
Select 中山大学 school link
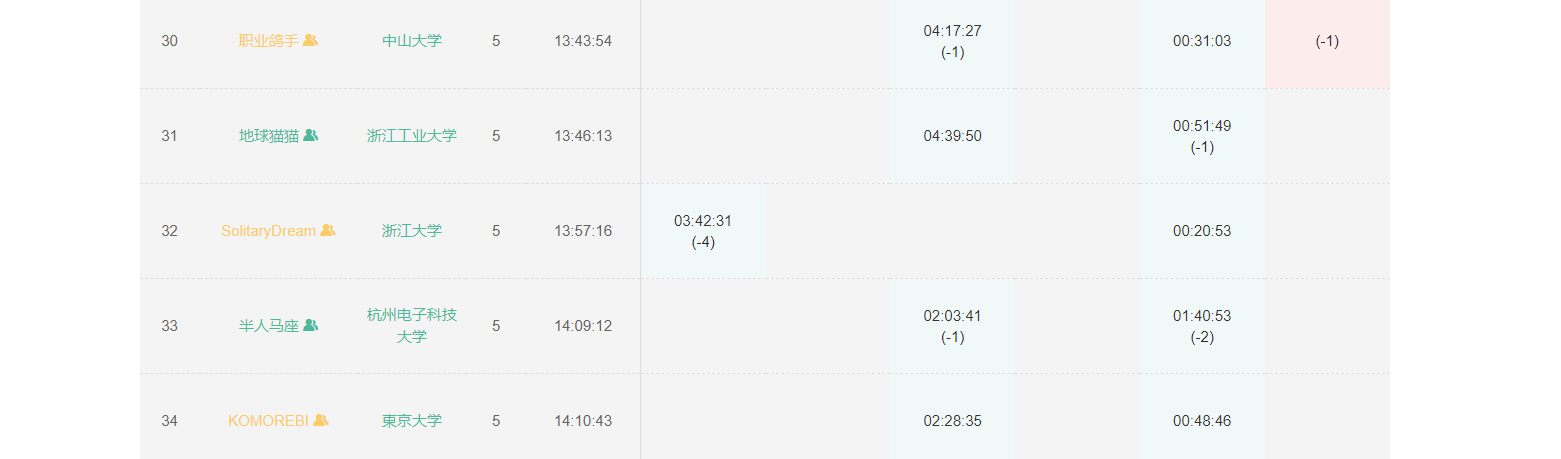411,41
